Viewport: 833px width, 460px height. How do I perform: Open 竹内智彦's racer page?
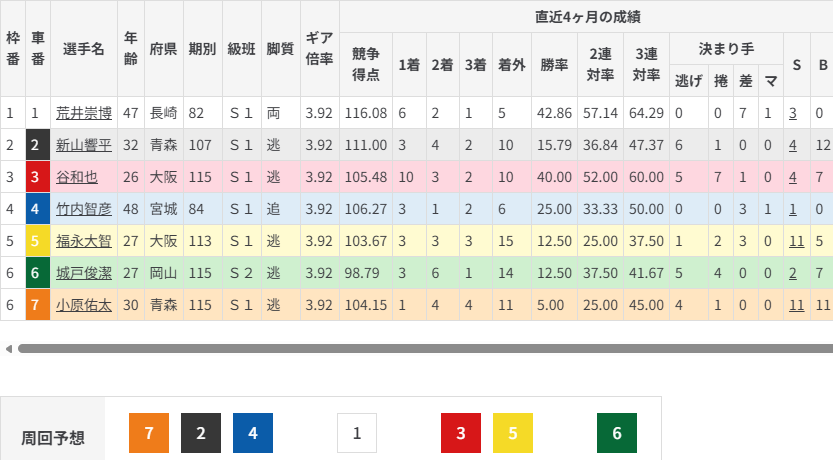(83, 209)
